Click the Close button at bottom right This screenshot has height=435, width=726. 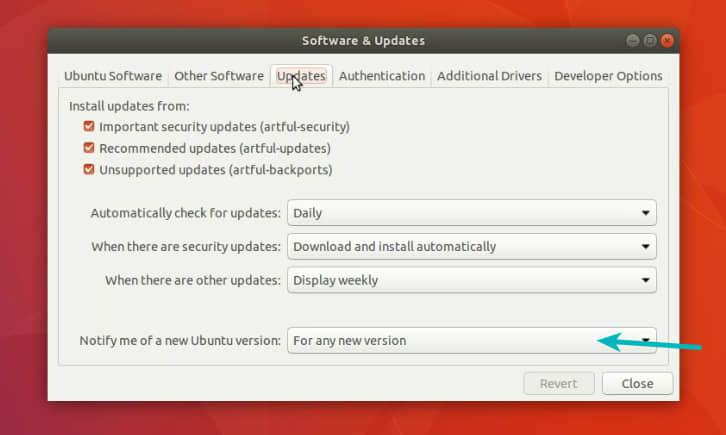pos(637,384)
